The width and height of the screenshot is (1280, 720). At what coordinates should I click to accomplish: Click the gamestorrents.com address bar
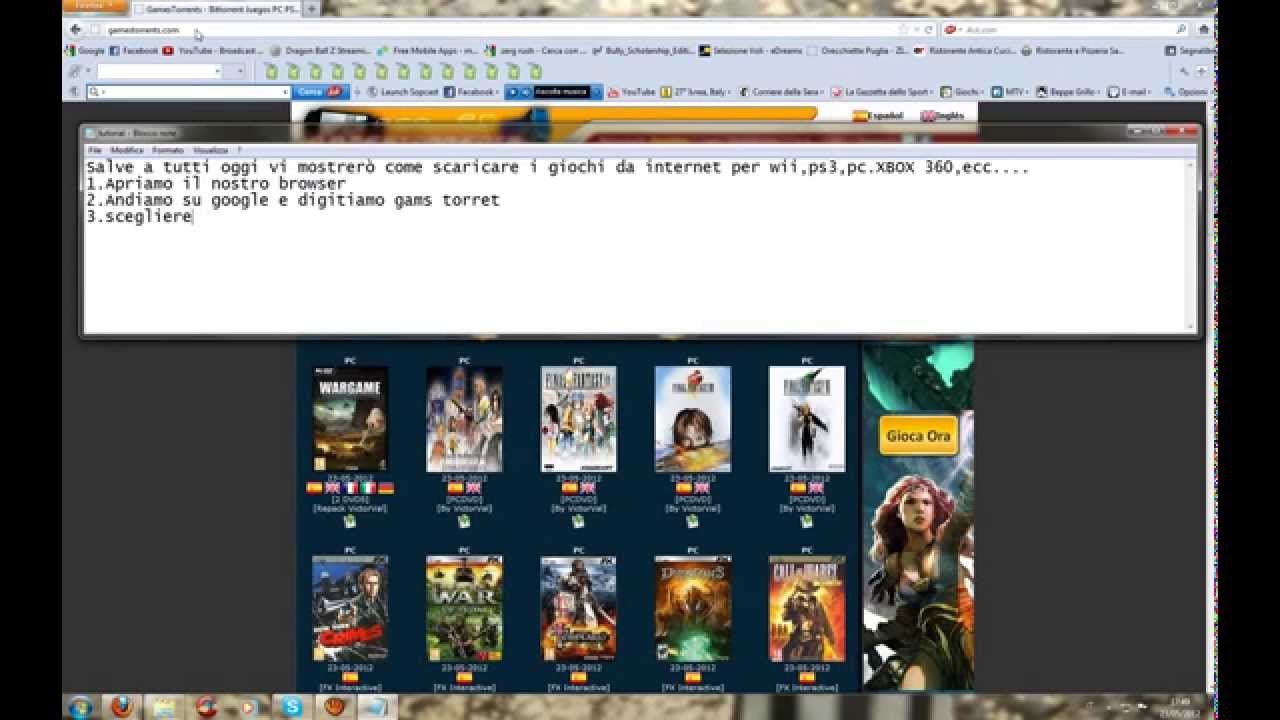tap(490, 30)
